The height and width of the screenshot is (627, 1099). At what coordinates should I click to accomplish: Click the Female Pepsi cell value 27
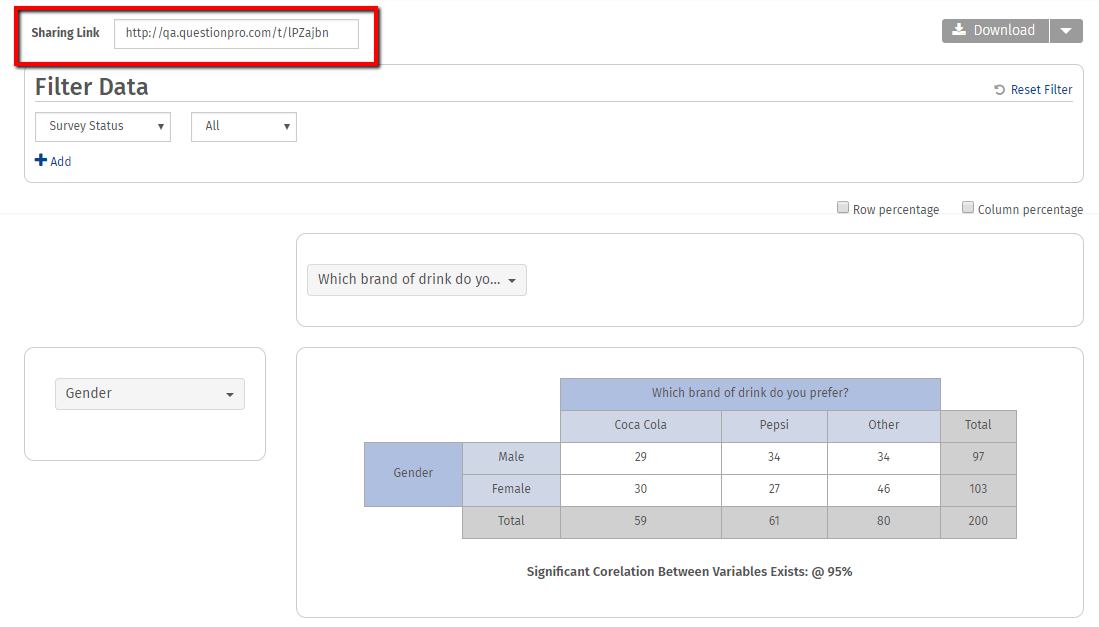(x=774, y=490)
